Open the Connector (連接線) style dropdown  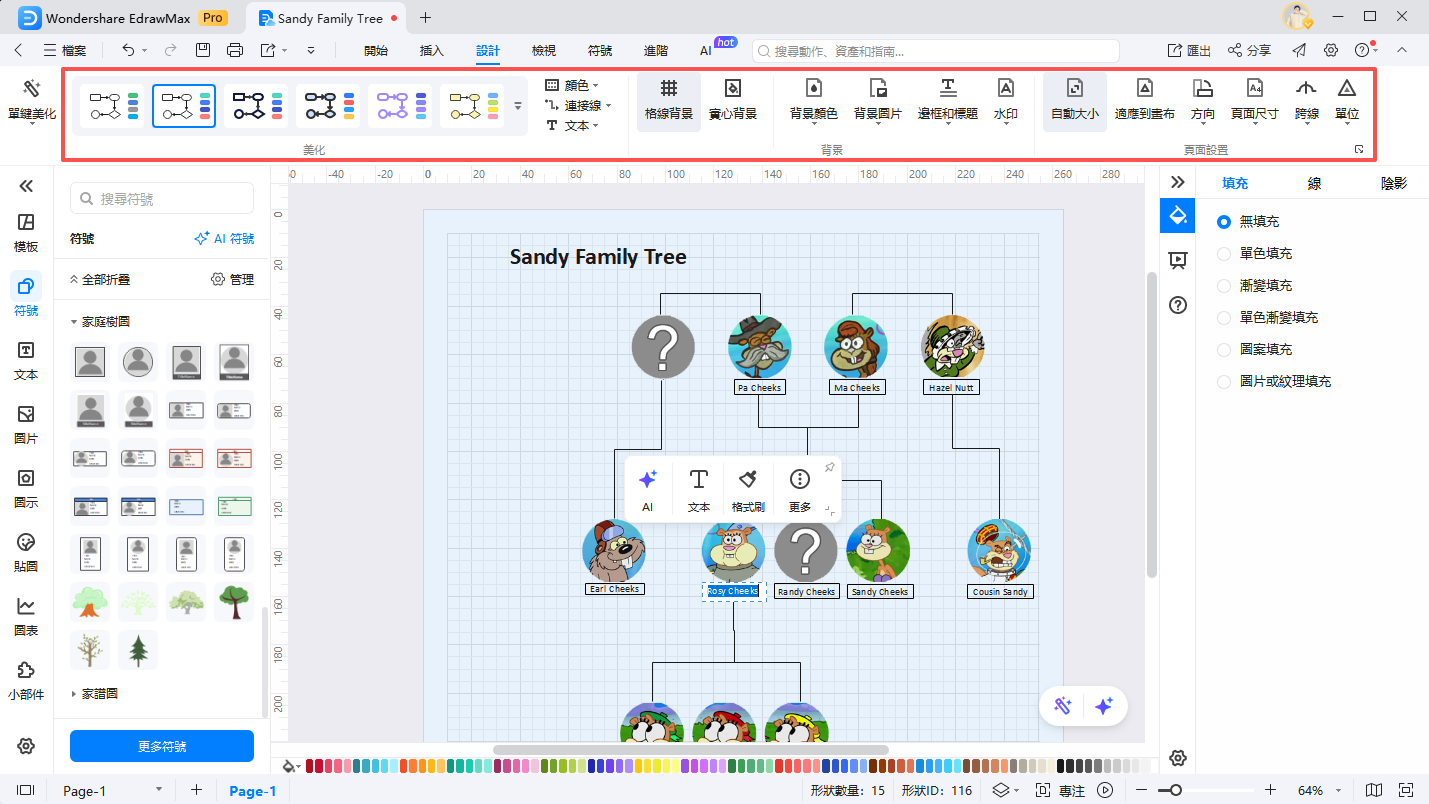pyautogui.click(x=579, y=106)
